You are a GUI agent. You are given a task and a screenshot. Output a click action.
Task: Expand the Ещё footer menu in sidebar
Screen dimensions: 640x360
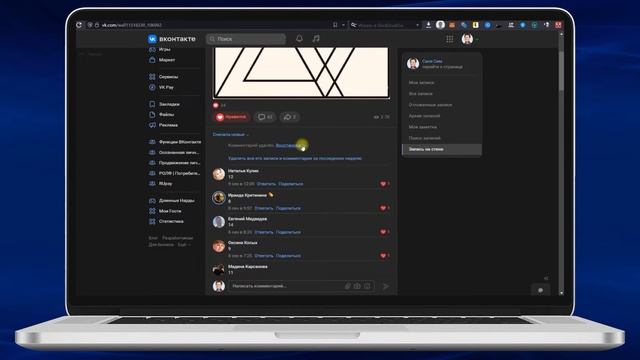(184, 244)
